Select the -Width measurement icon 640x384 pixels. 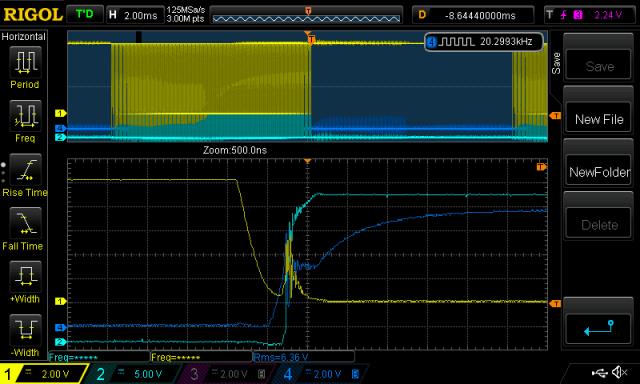coord(25,330)
